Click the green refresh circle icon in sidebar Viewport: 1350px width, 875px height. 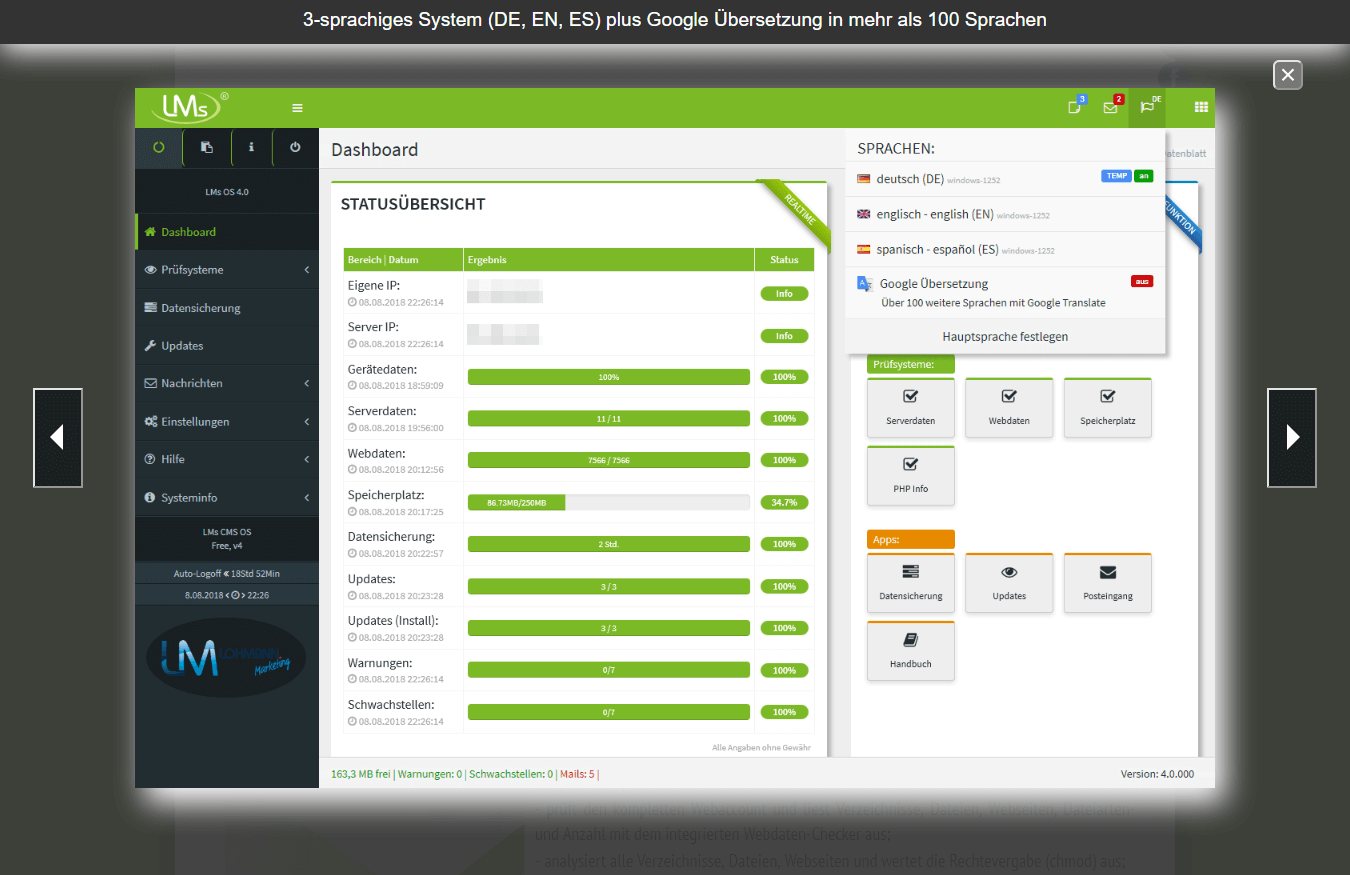click(x=158, y=147)
